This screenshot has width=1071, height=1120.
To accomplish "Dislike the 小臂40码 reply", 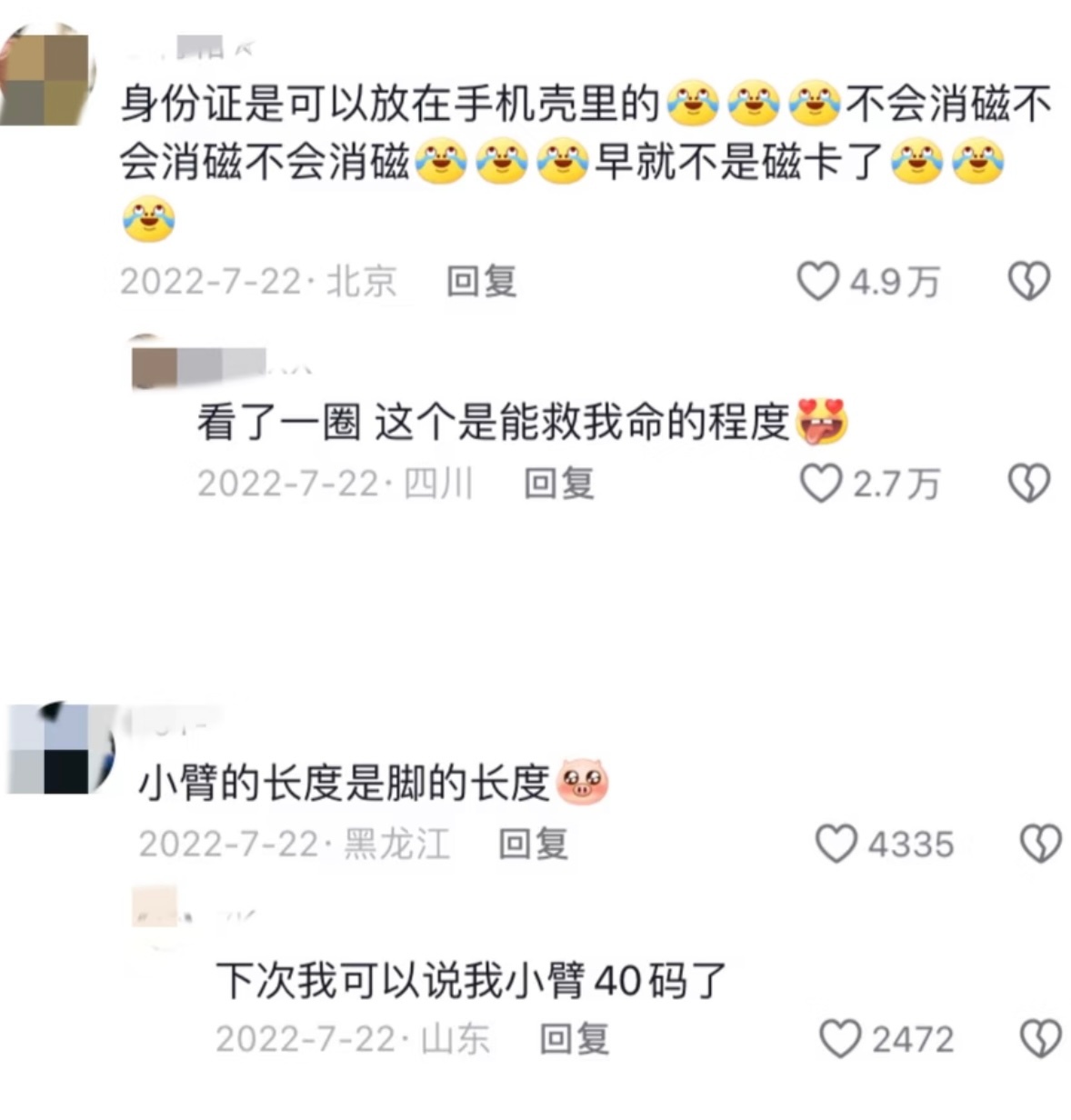I will (x=1040, y=1038).
